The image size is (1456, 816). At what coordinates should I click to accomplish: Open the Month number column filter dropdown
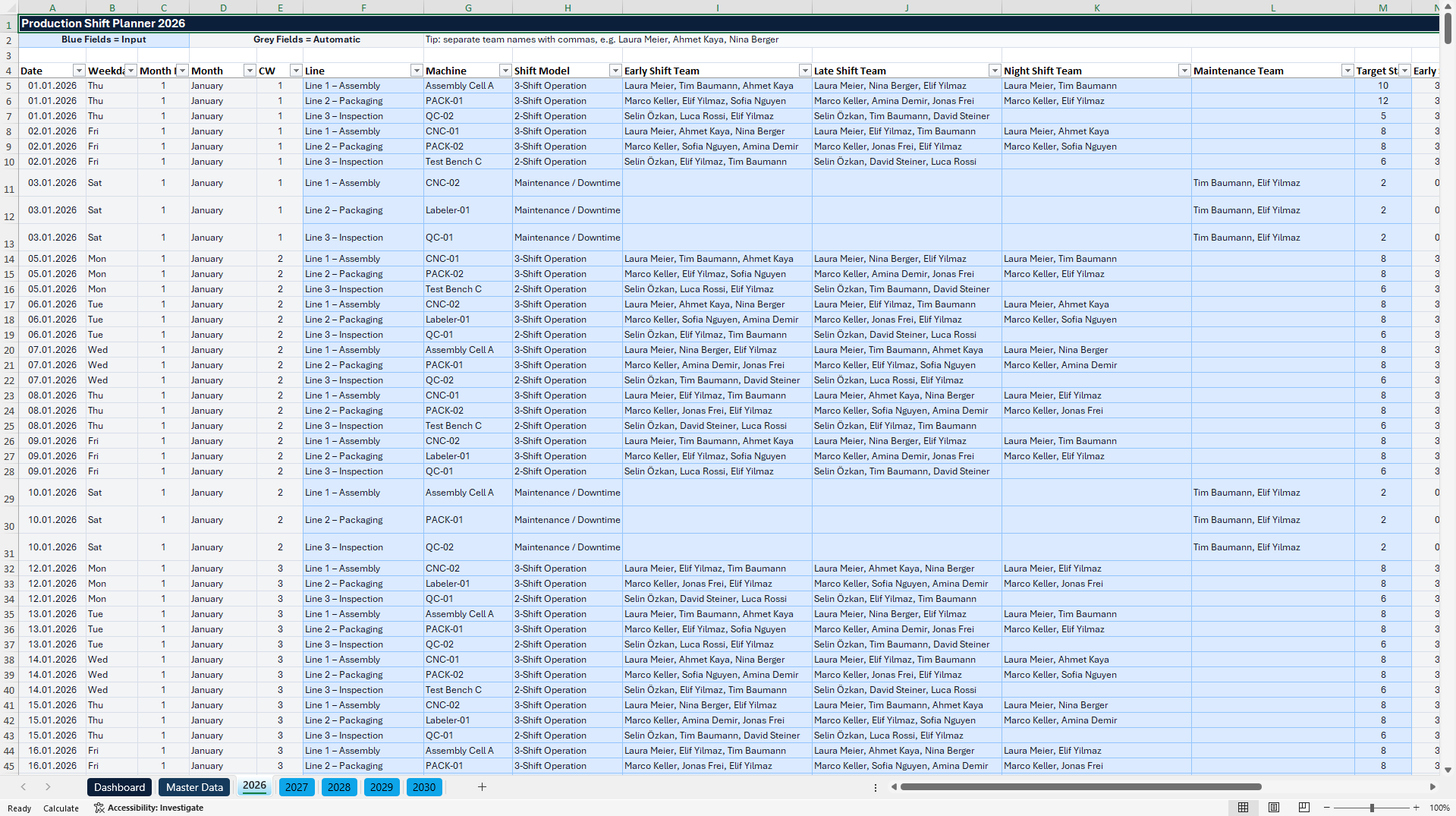[182, 71]
